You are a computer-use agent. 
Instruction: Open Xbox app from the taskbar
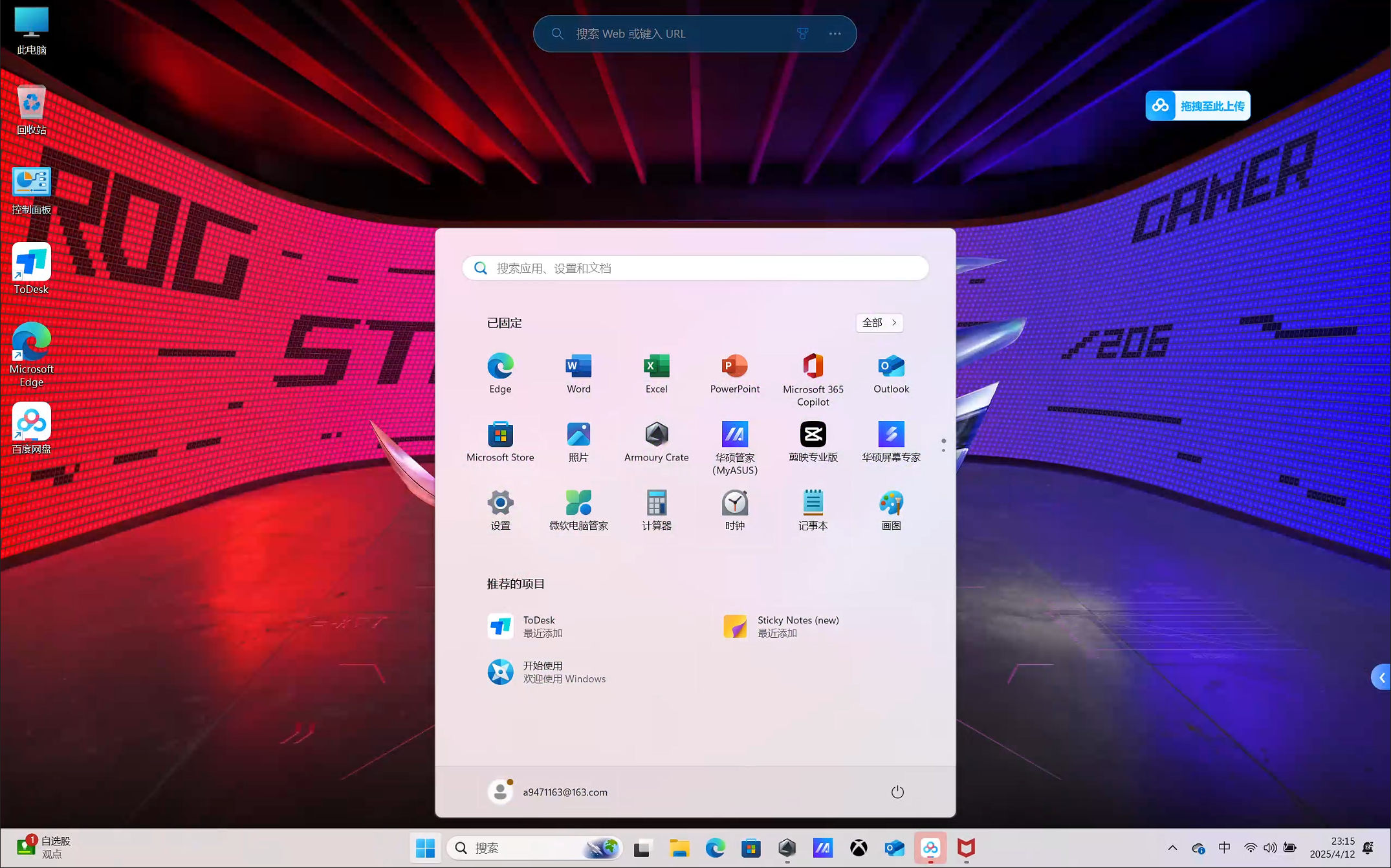(859, 847)
